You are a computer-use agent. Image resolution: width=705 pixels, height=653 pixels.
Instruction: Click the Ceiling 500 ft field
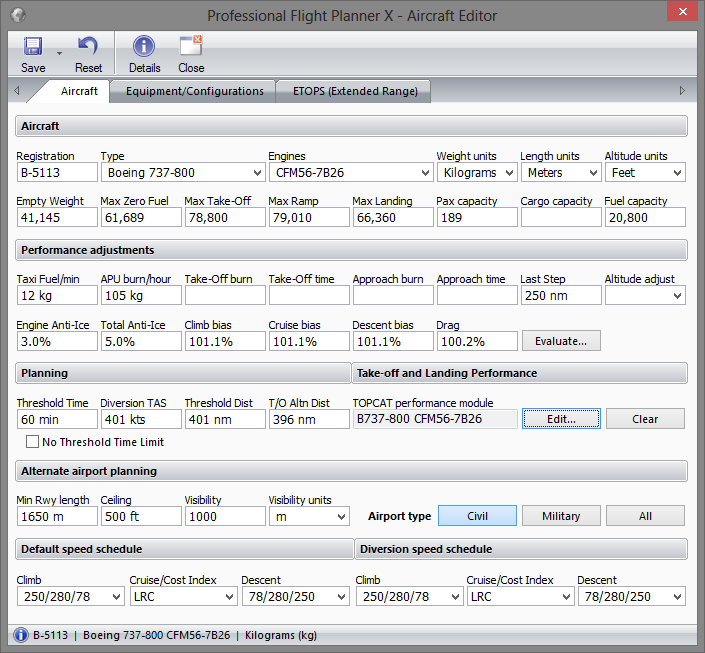141,516
